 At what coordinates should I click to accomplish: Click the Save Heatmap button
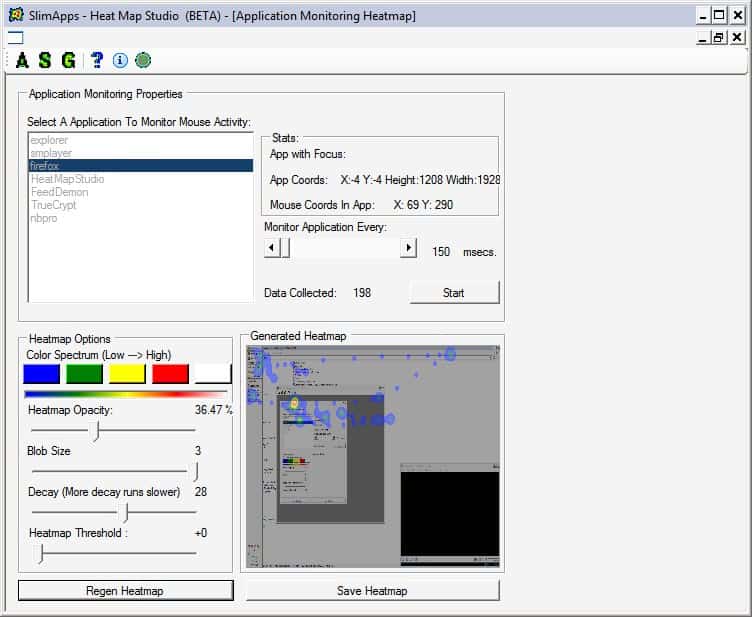pyautogui.click(x=372, y=591)
